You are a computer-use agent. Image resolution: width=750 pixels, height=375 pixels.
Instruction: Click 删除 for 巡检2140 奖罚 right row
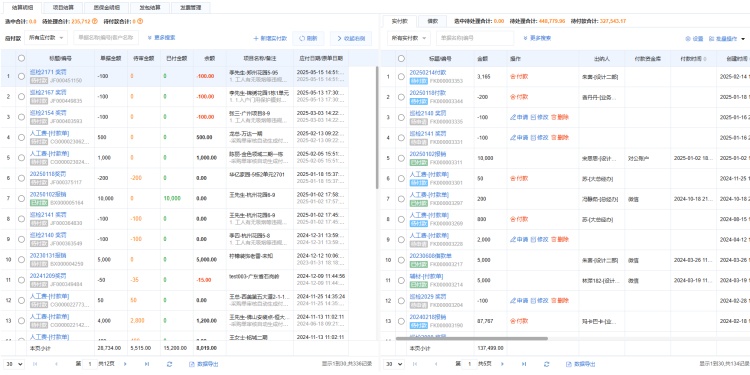(x=560, y=117)
